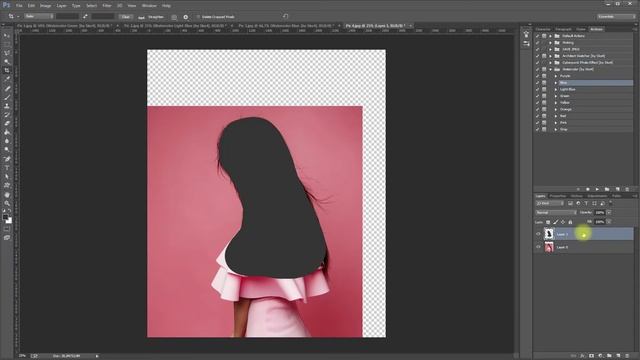This screenshot has width=640, height=360.
Task: Click the foreground color swatch
Action: coord(5,218)
